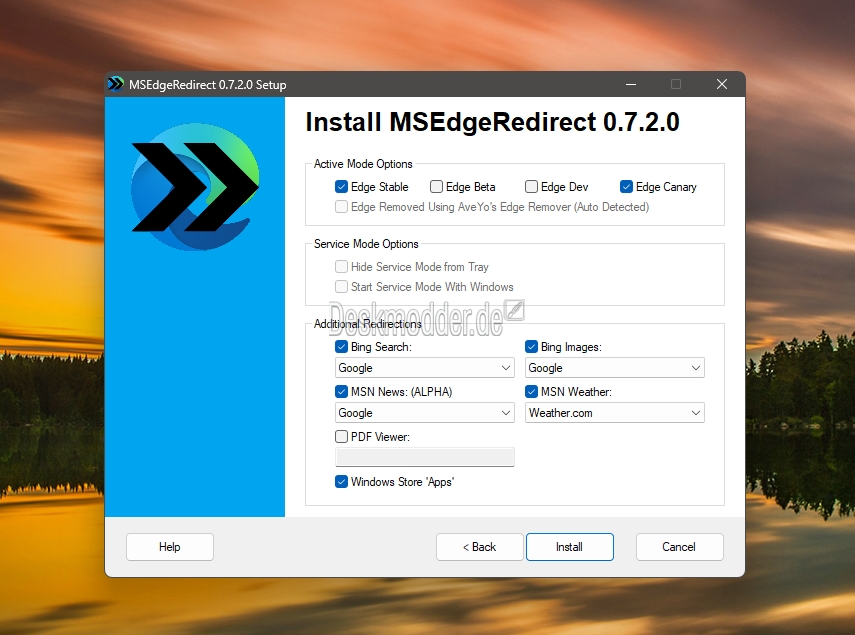Toggle the MSN News (ALPHA) checkbox
855x635 pixels.
tap(341, 391)
